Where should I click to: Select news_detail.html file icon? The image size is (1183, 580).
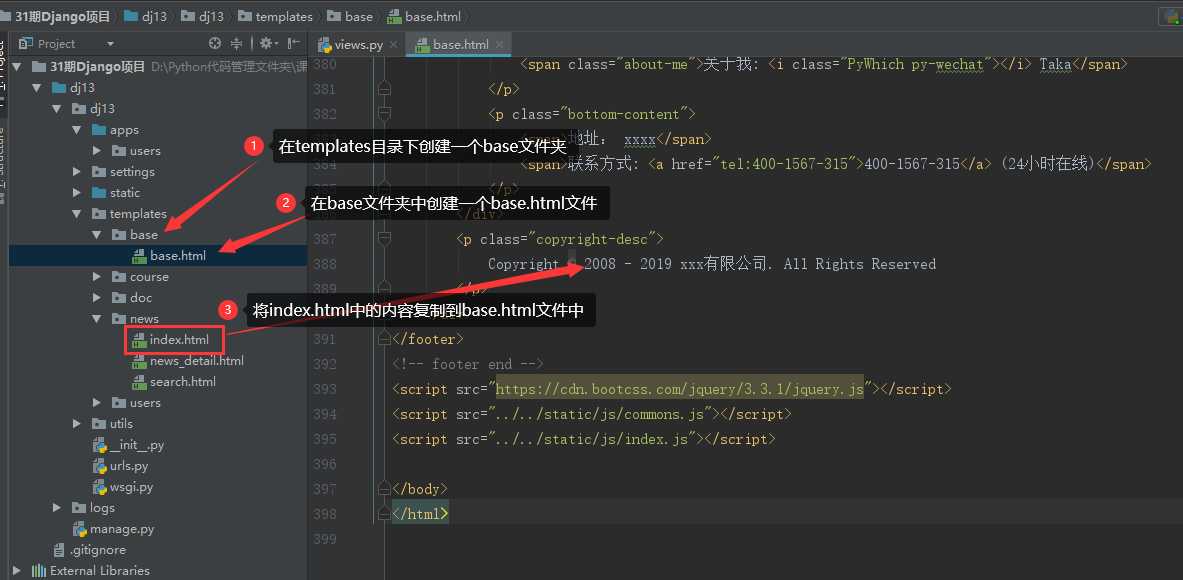[139, 361]
